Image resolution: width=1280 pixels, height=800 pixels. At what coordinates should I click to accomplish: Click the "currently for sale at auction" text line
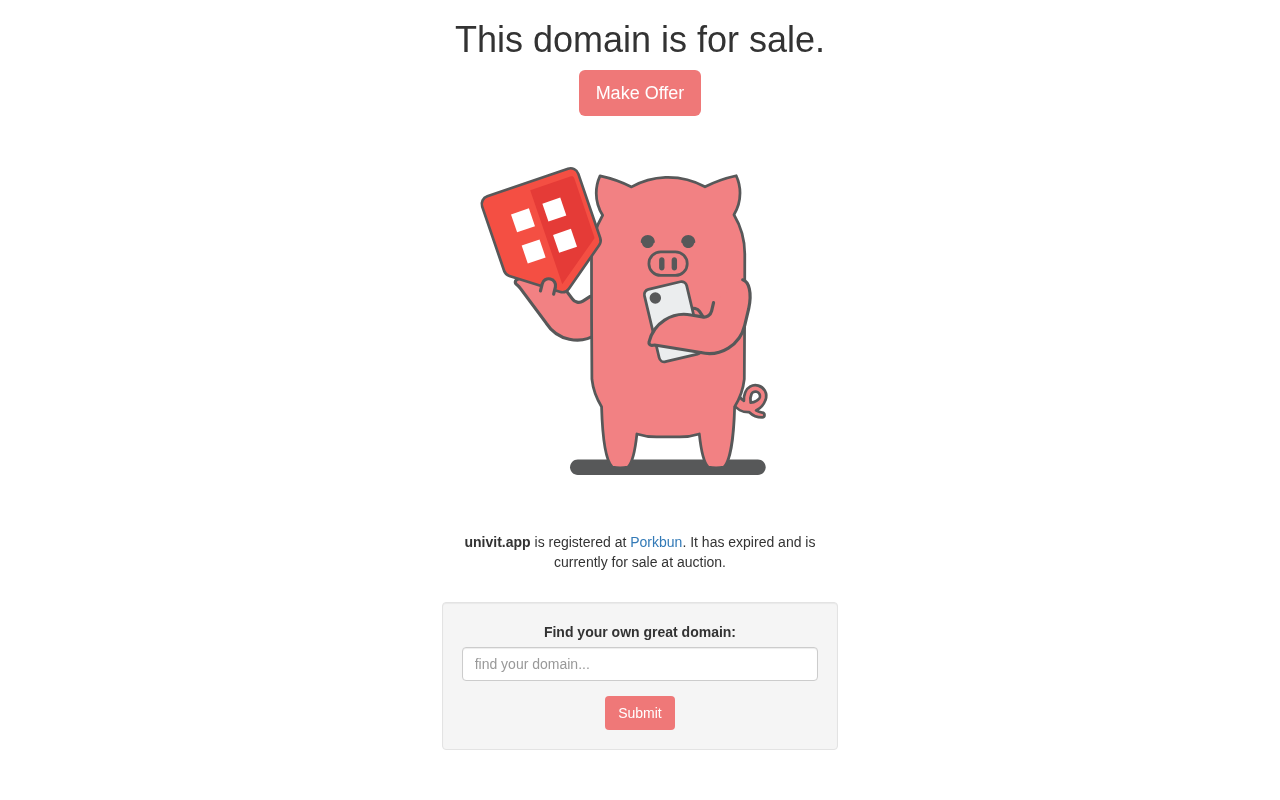(x=640, y=562)
